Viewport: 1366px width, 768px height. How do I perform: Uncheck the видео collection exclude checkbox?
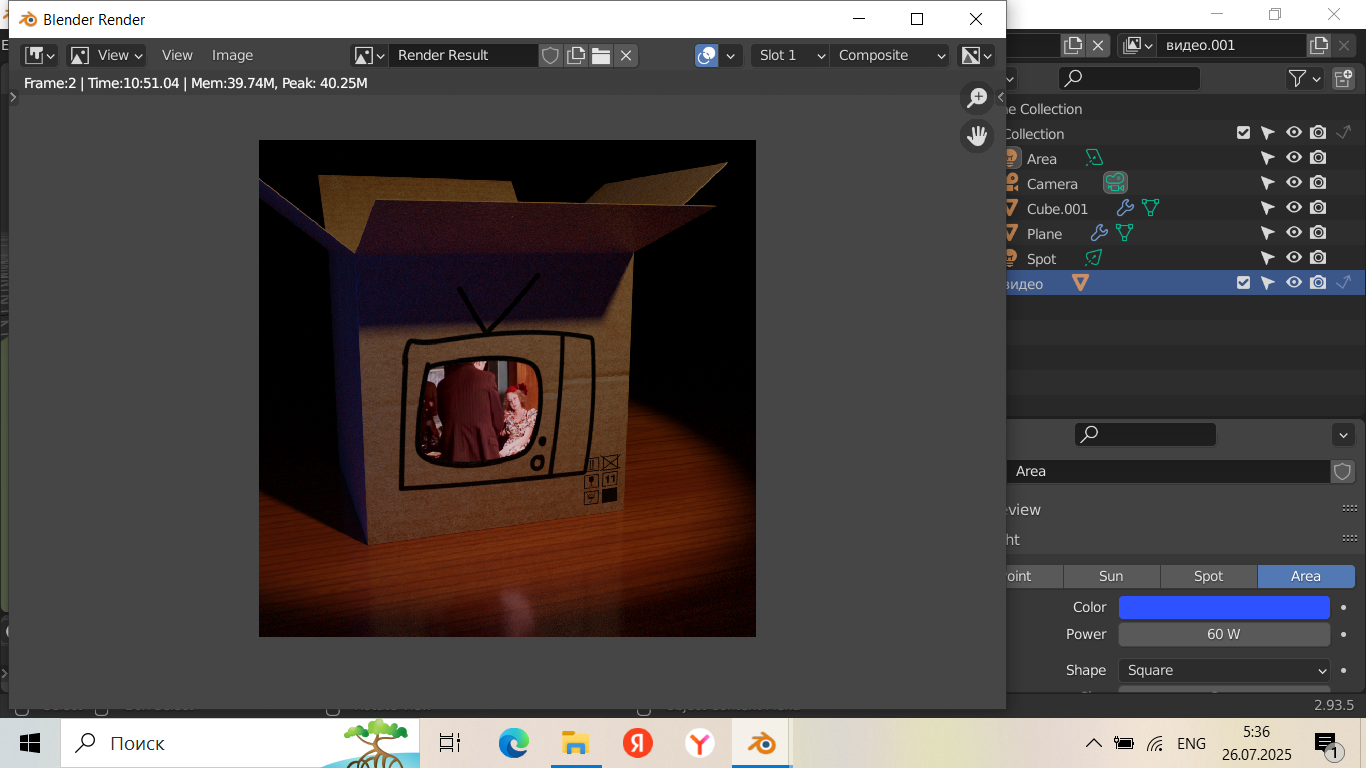click(1243, 283)
